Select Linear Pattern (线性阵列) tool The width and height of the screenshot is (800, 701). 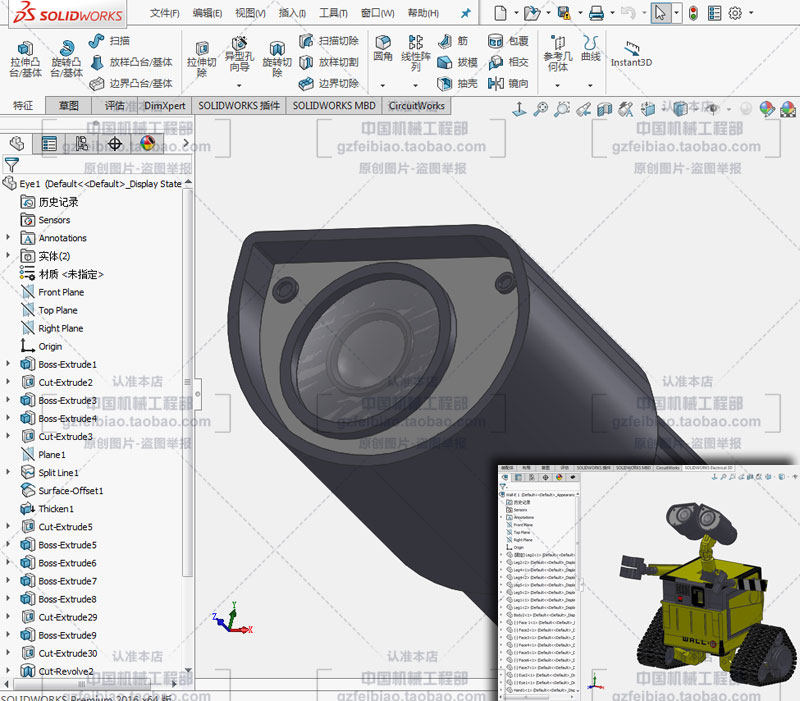(x=416, y=53)
